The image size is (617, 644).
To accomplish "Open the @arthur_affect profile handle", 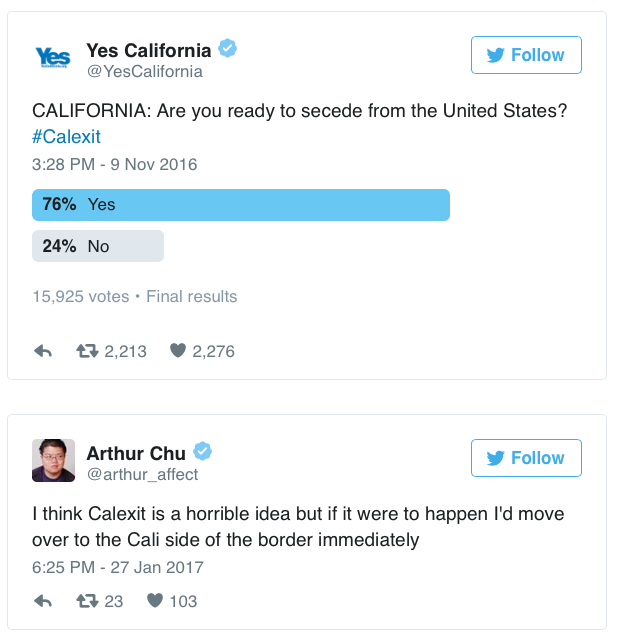I will click(x=143, y=474).
